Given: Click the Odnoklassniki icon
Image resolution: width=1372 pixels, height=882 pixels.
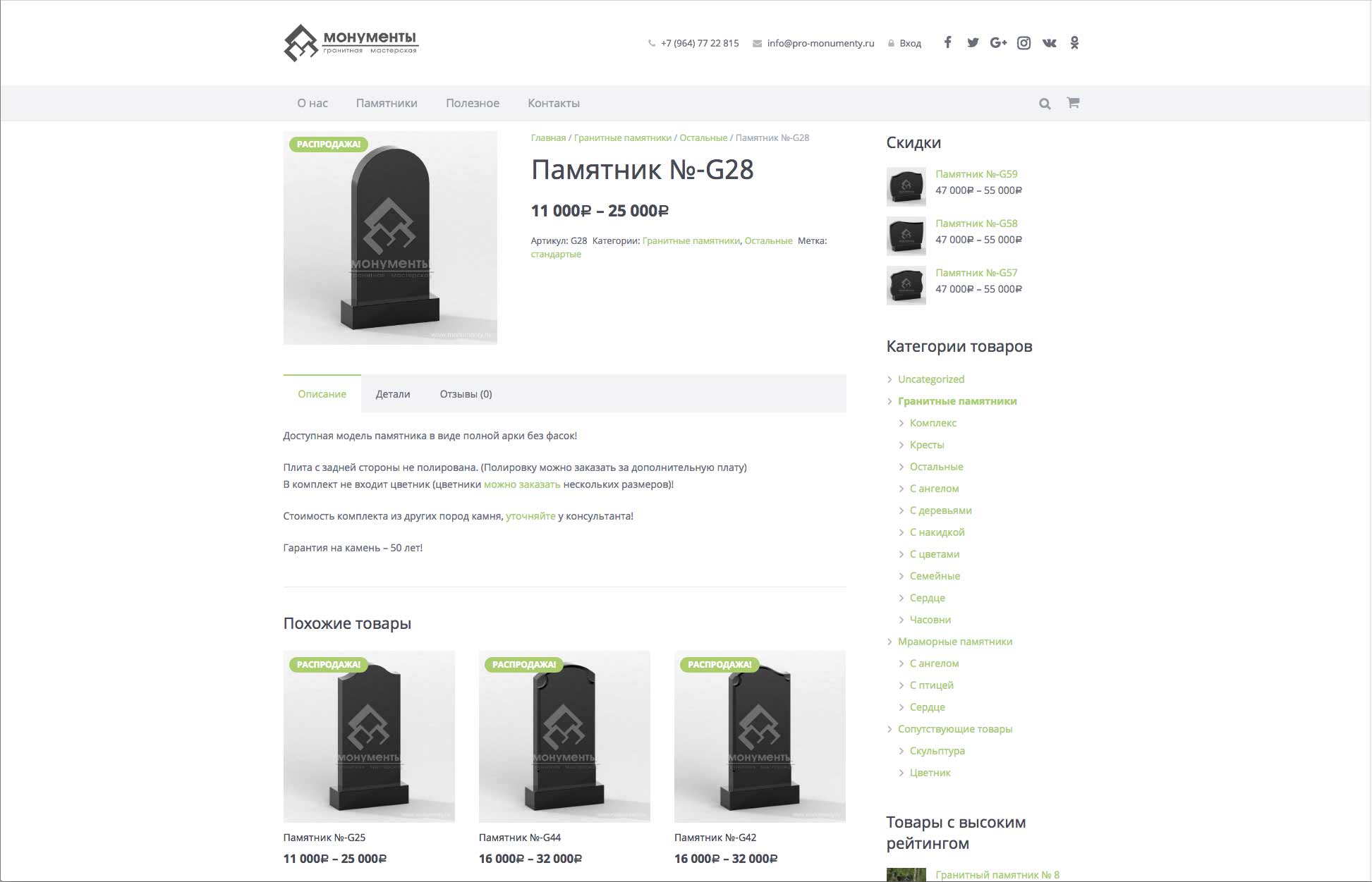Looking at the screenshot, I should [1074, 43].
